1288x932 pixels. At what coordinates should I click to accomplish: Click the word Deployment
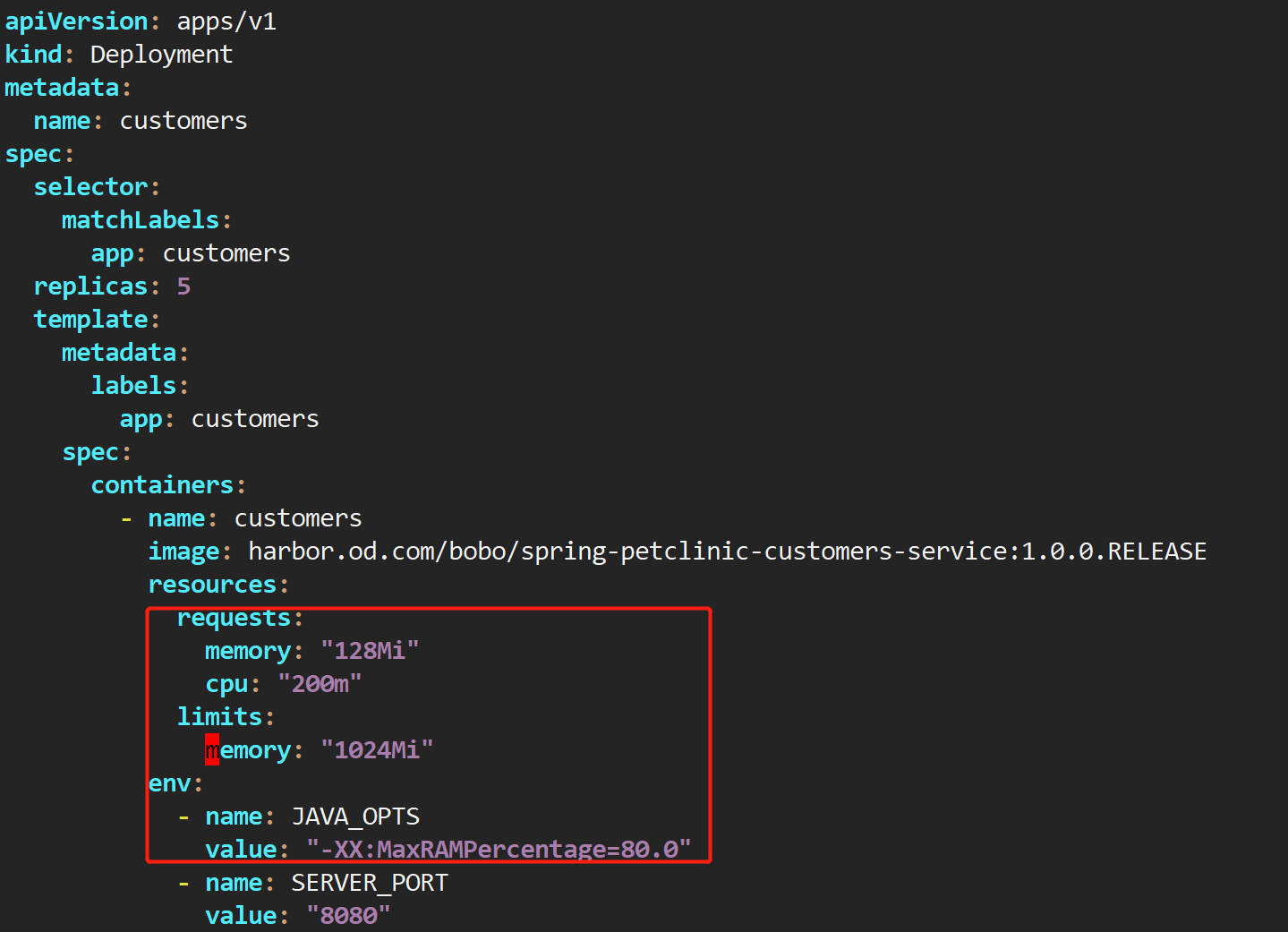[x=161, y=55]
